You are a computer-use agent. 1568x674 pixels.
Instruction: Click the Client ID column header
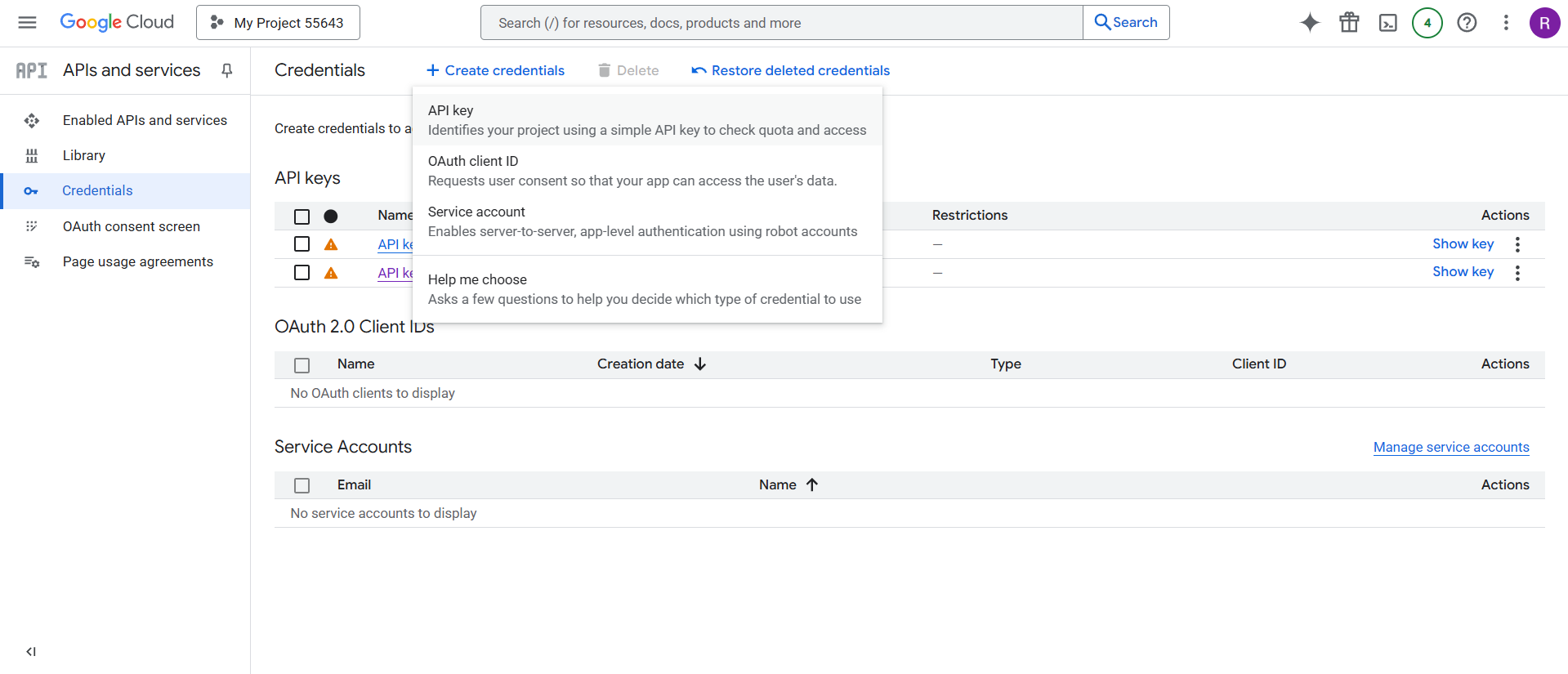coord(1259,364)
